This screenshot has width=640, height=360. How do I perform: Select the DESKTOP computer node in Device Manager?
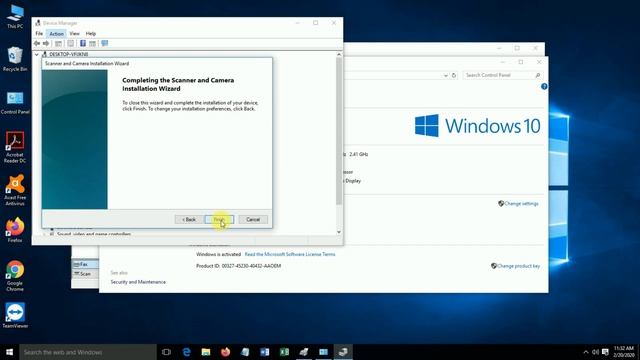69,54
